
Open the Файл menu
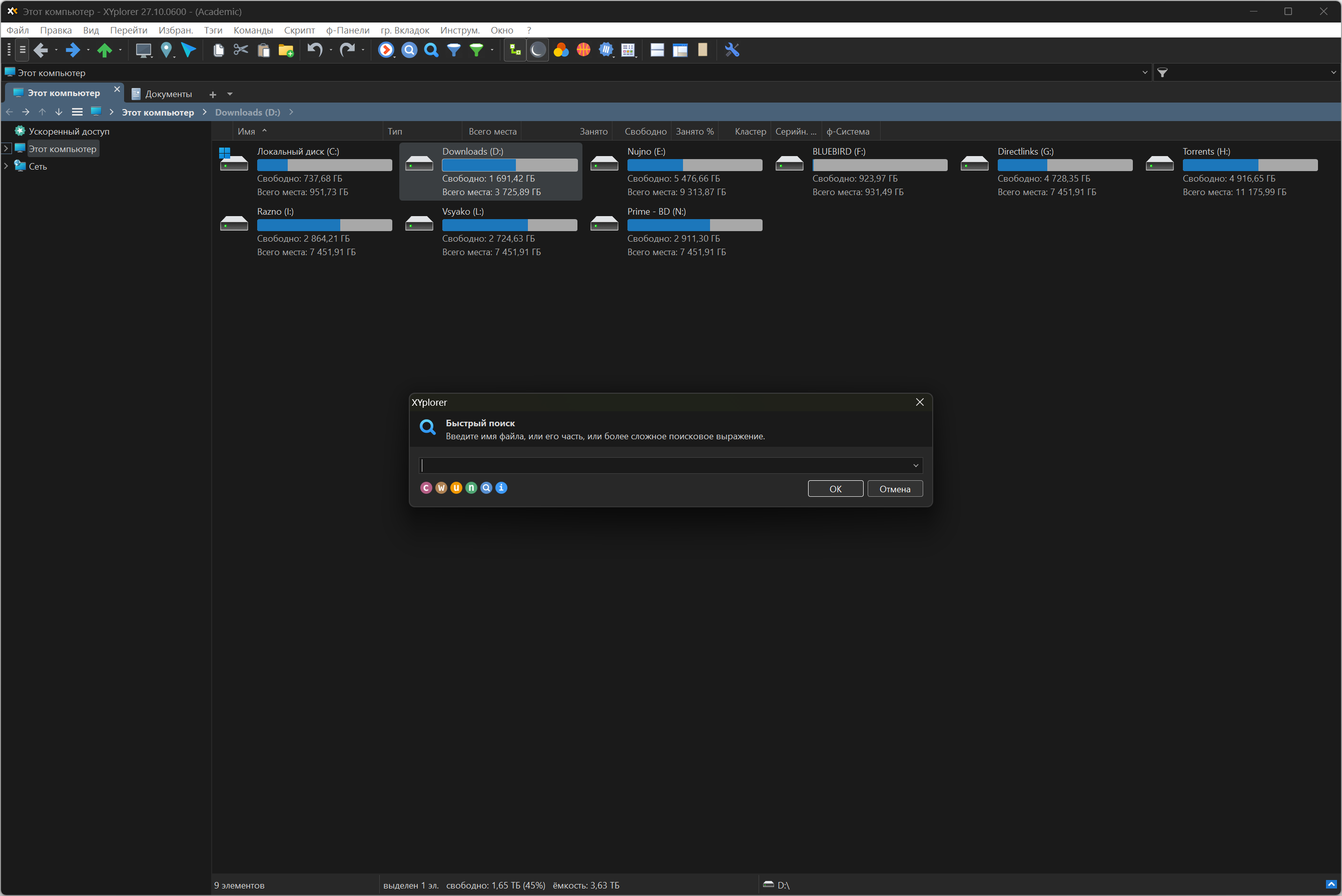click(18, 31)
